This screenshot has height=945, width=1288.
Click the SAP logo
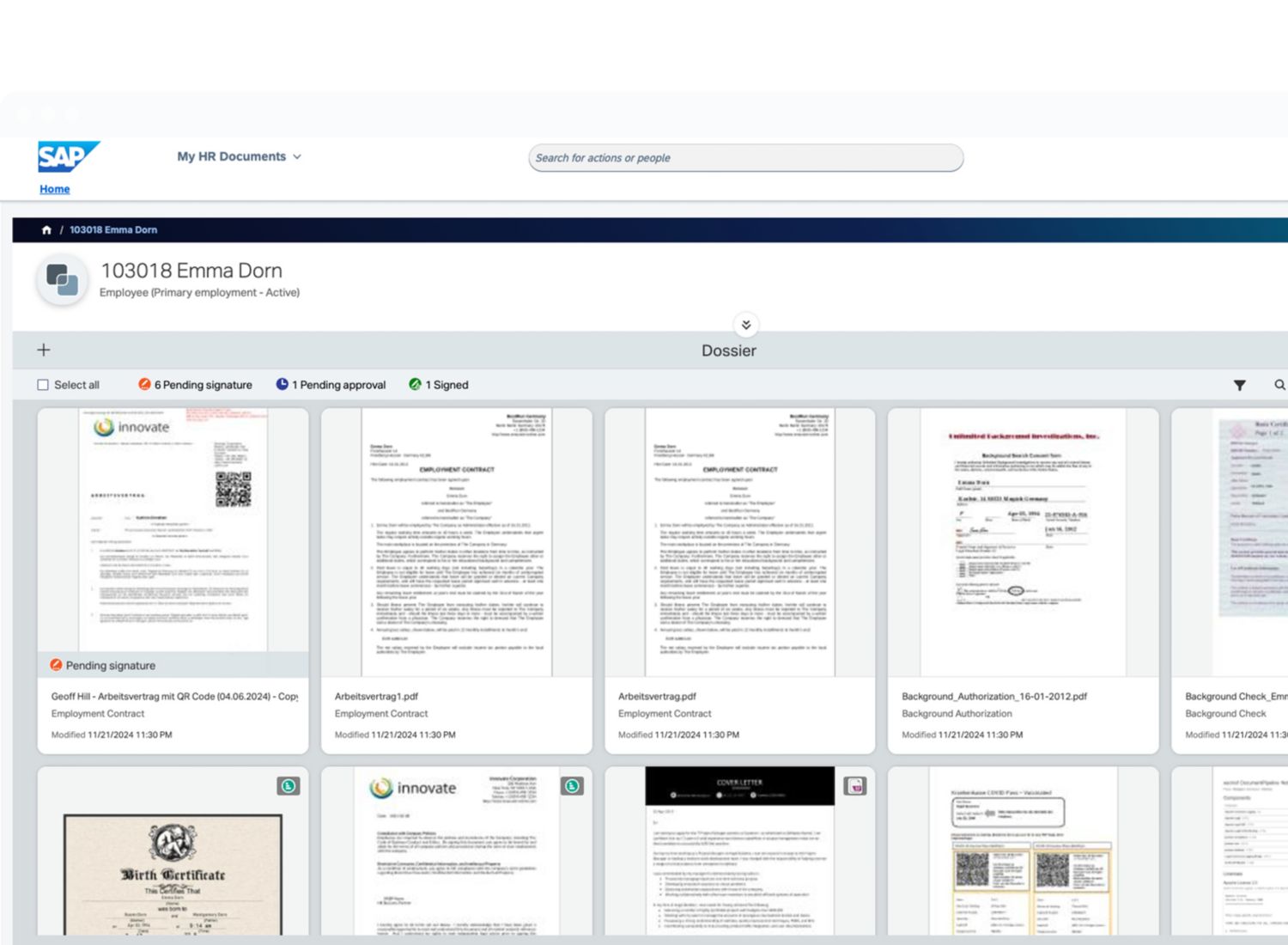(x=68, y=156)
